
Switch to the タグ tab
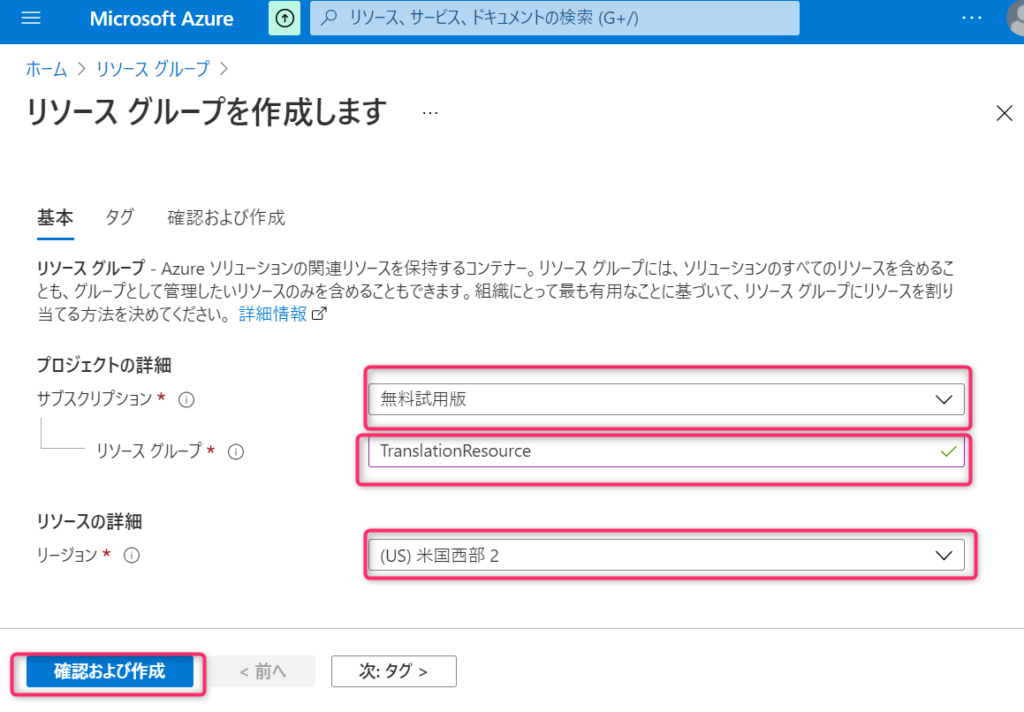120,218
